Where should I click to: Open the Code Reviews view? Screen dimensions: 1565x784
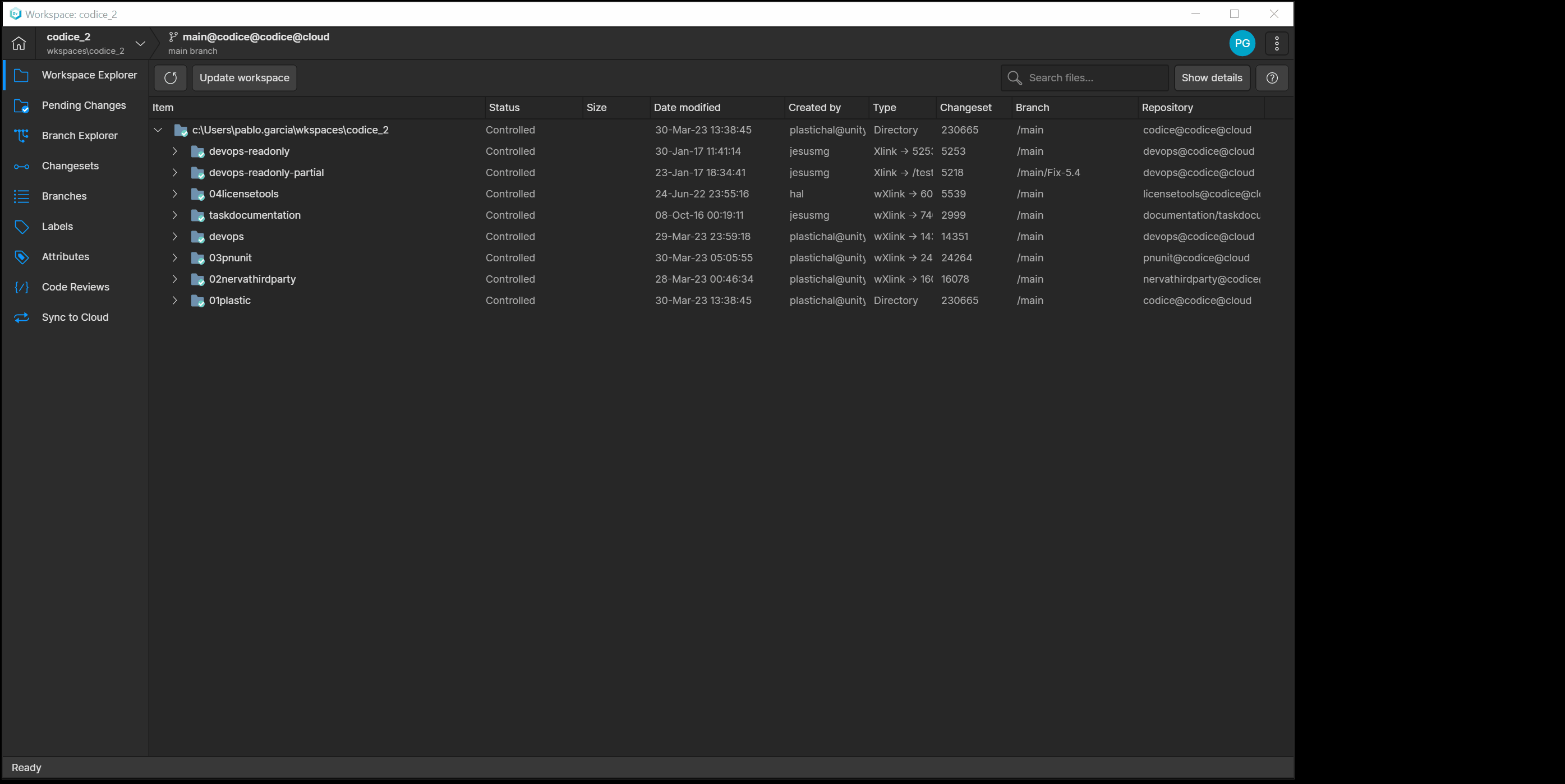coord(75,287)
